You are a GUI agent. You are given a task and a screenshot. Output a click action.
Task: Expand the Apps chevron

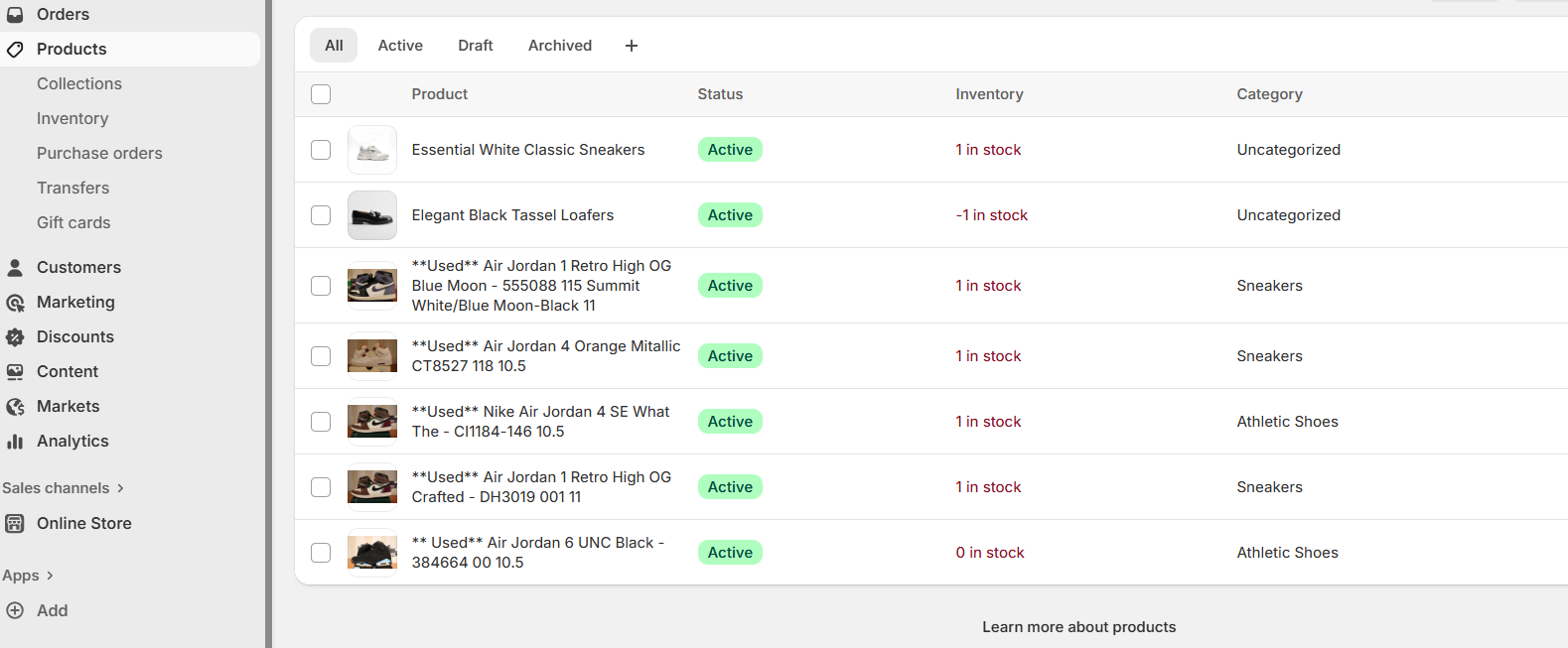[x=50, y=576]
